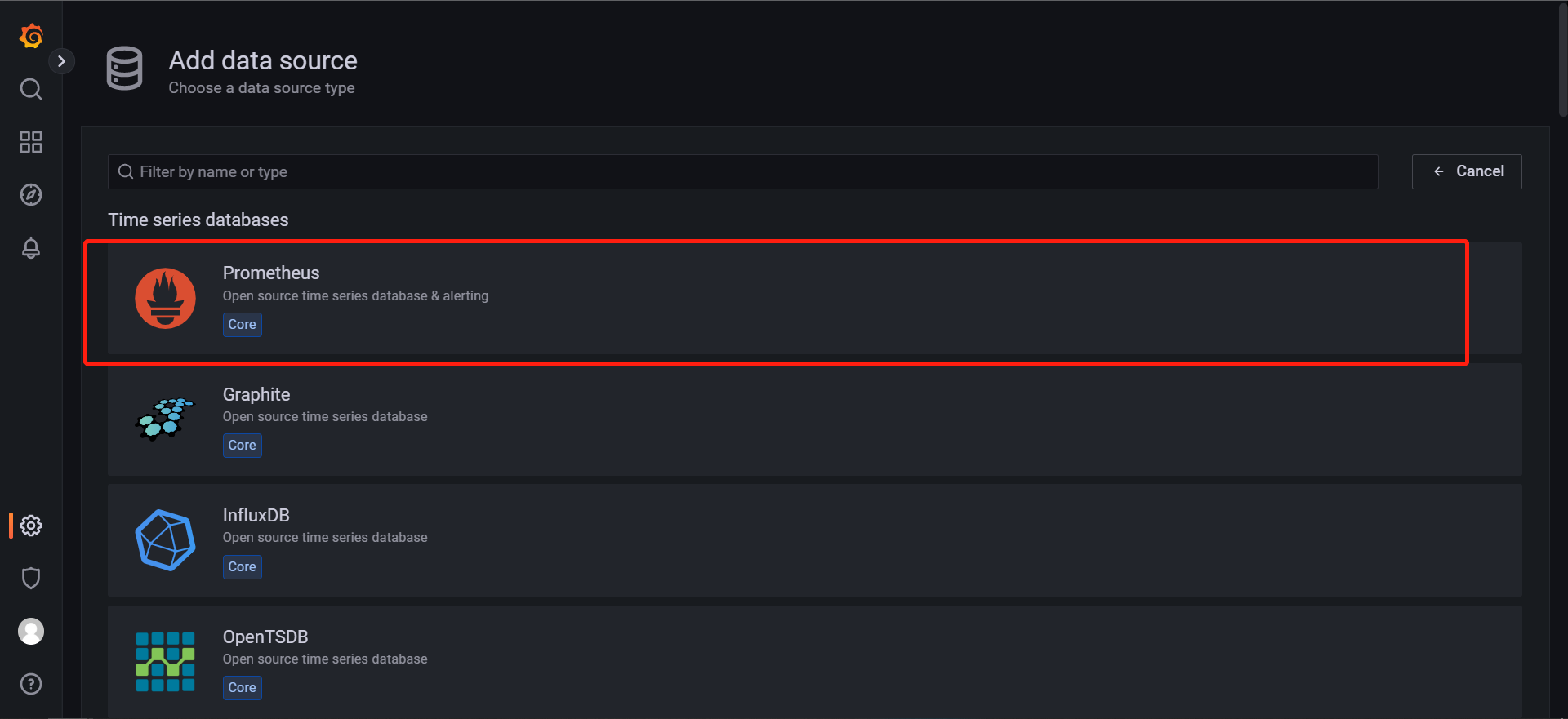The width and height of the screenshot is (1568, 719).
Task: Expand the sidebar with the chevron arrow
Action: click(61, 61)
